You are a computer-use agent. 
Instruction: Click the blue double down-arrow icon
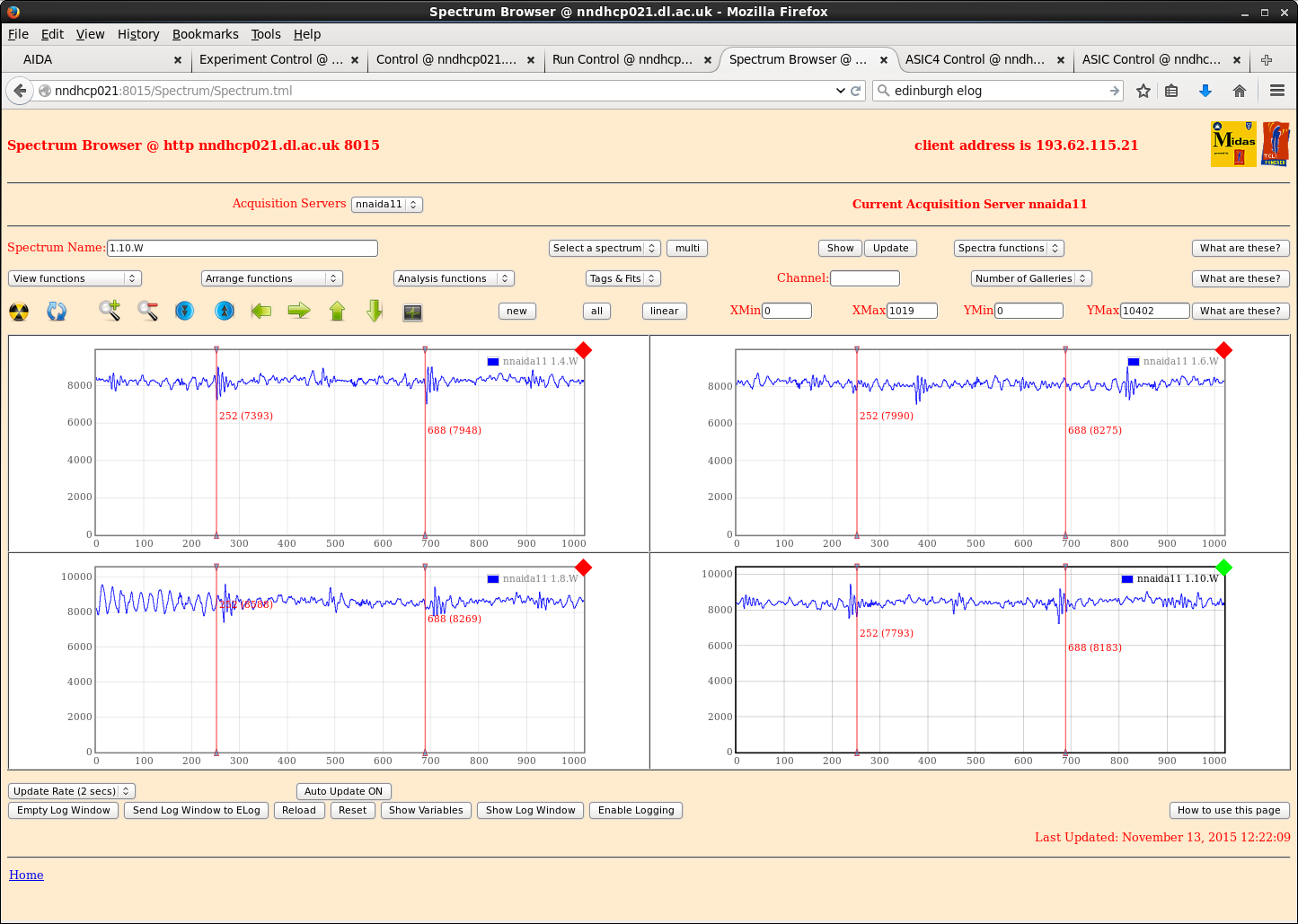coord(184,311)
